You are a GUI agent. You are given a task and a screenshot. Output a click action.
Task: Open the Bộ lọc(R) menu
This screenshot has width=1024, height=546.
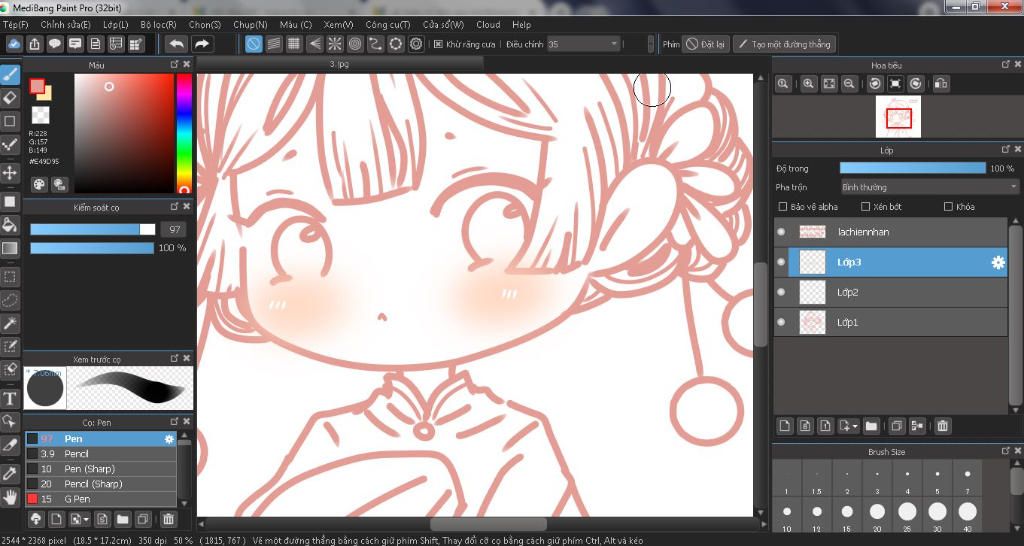158,25
